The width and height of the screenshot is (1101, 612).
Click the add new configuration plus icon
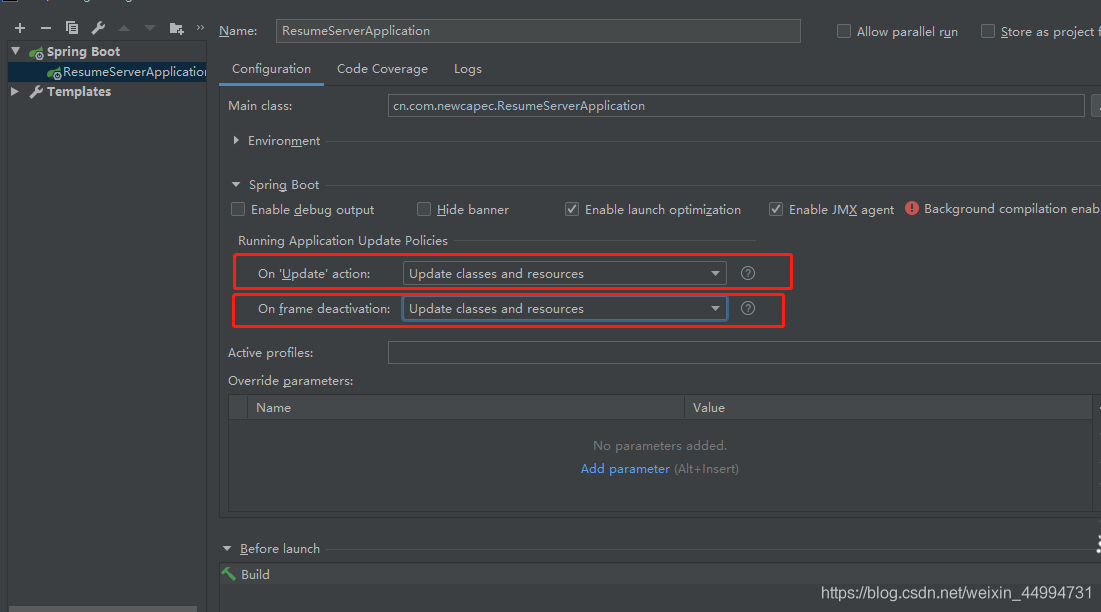point(20,28)
